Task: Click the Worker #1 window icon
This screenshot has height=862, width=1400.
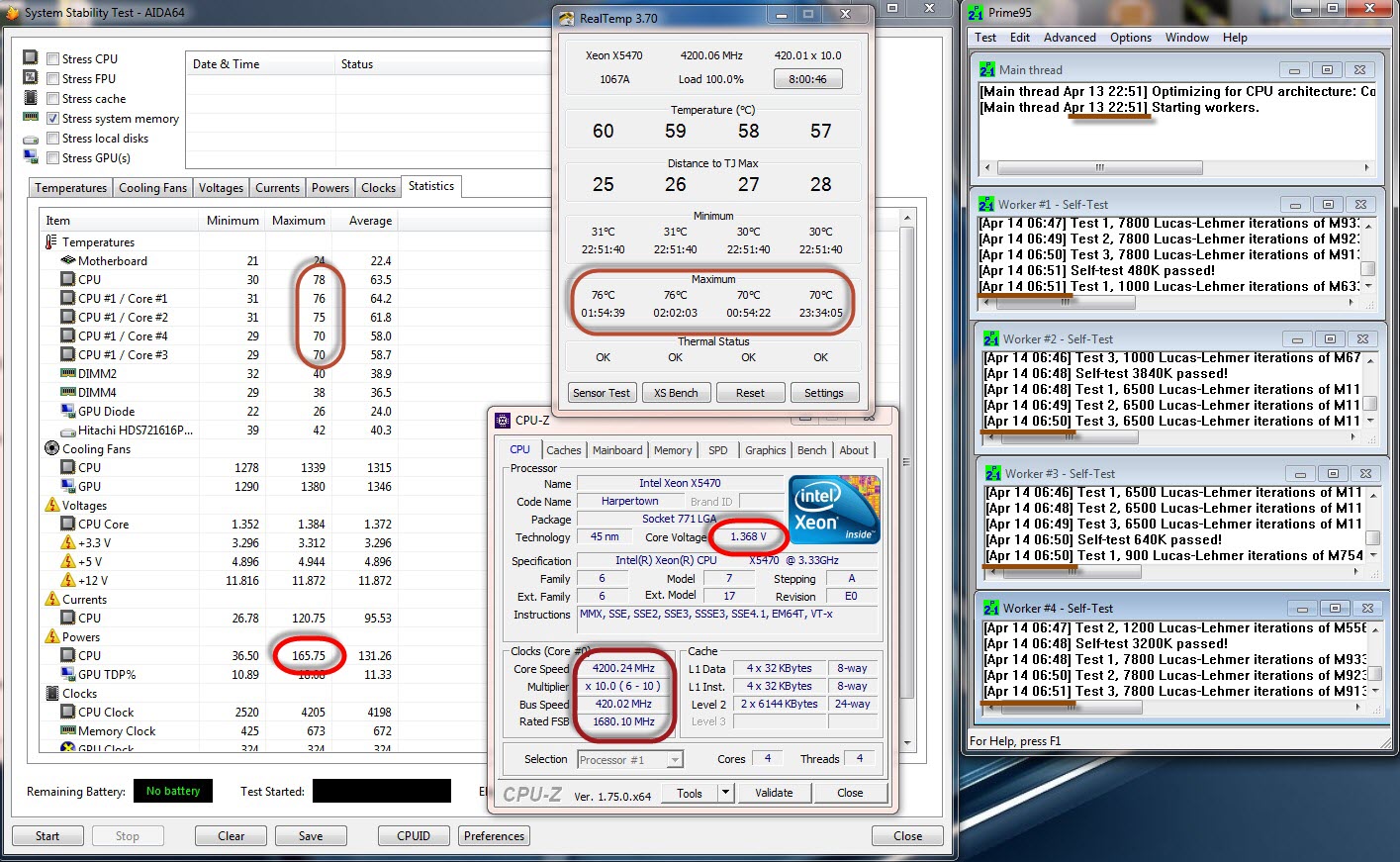Action: [x=986, y=205]
